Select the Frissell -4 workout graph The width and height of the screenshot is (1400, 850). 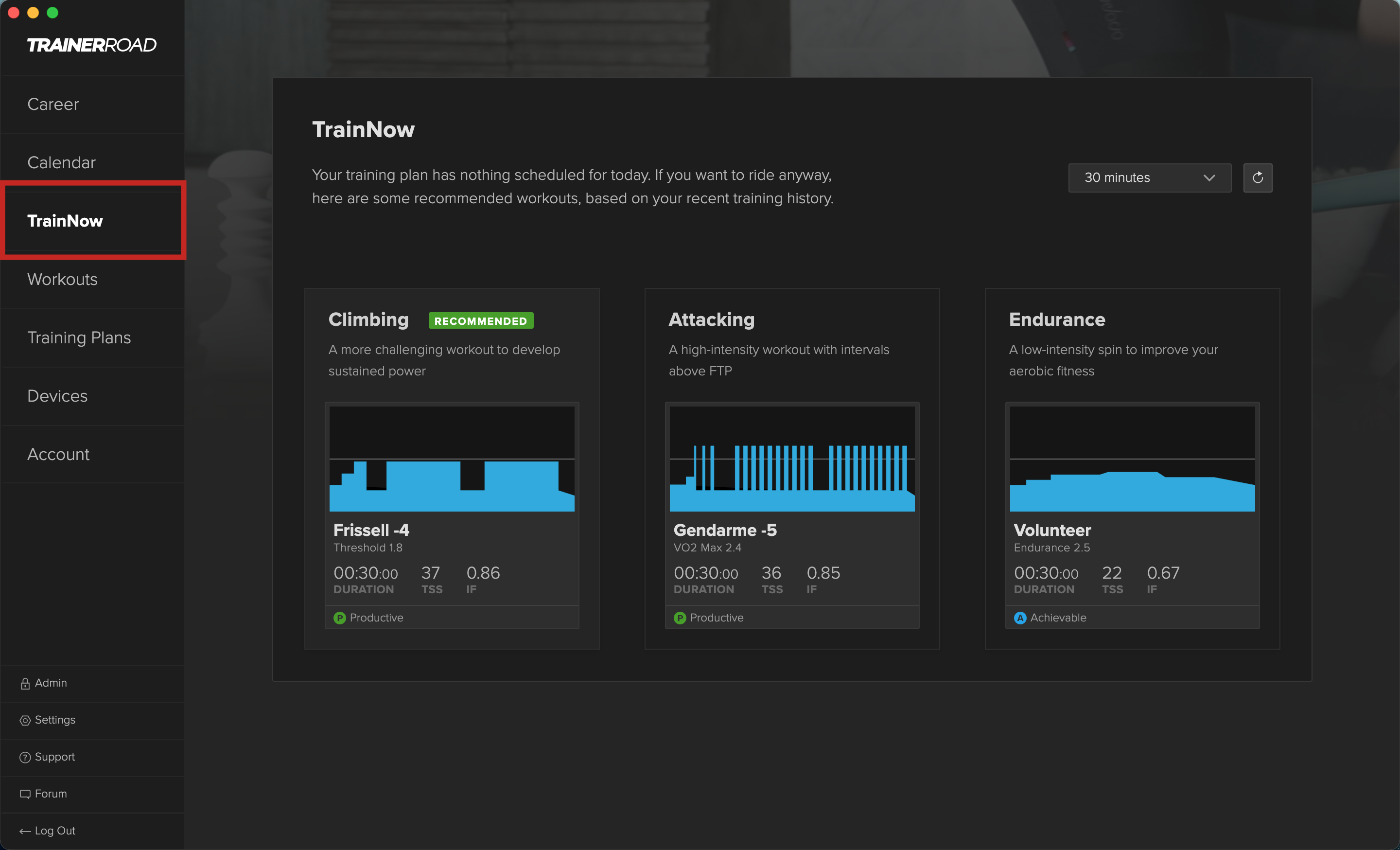click(x=452, y=458)
